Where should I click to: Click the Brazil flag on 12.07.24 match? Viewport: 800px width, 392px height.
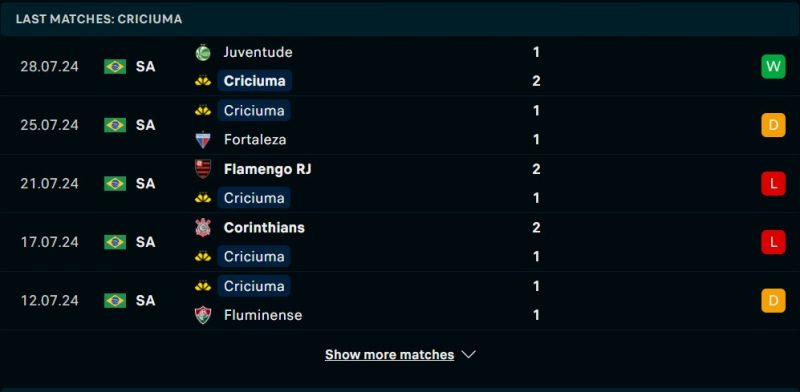115,300
